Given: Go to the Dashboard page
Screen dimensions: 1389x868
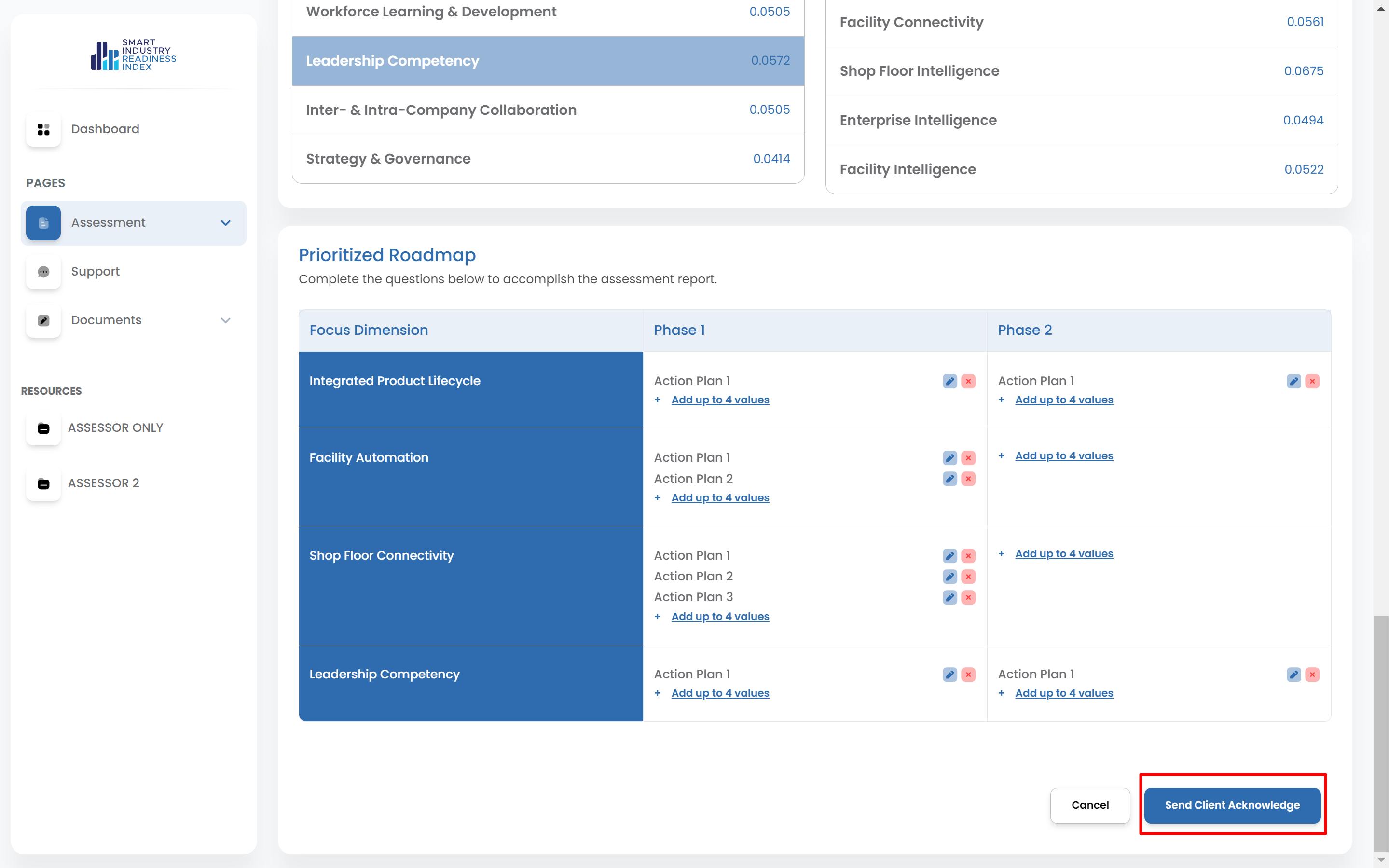Looking at the screenshot, I should tap(105, 129).
